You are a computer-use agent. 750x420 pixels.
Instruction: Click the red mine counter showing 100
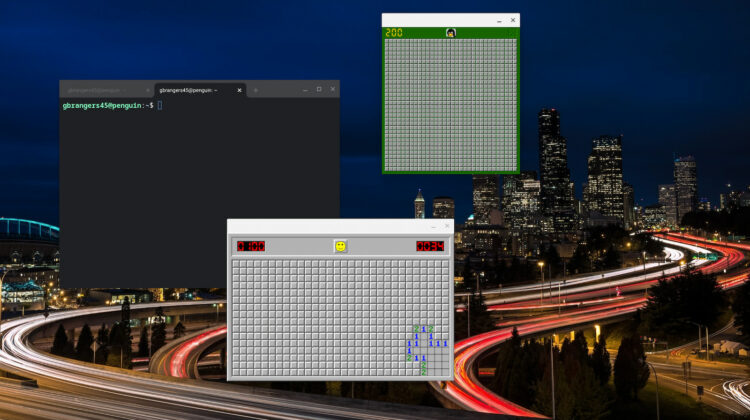(x=250, y=246)
